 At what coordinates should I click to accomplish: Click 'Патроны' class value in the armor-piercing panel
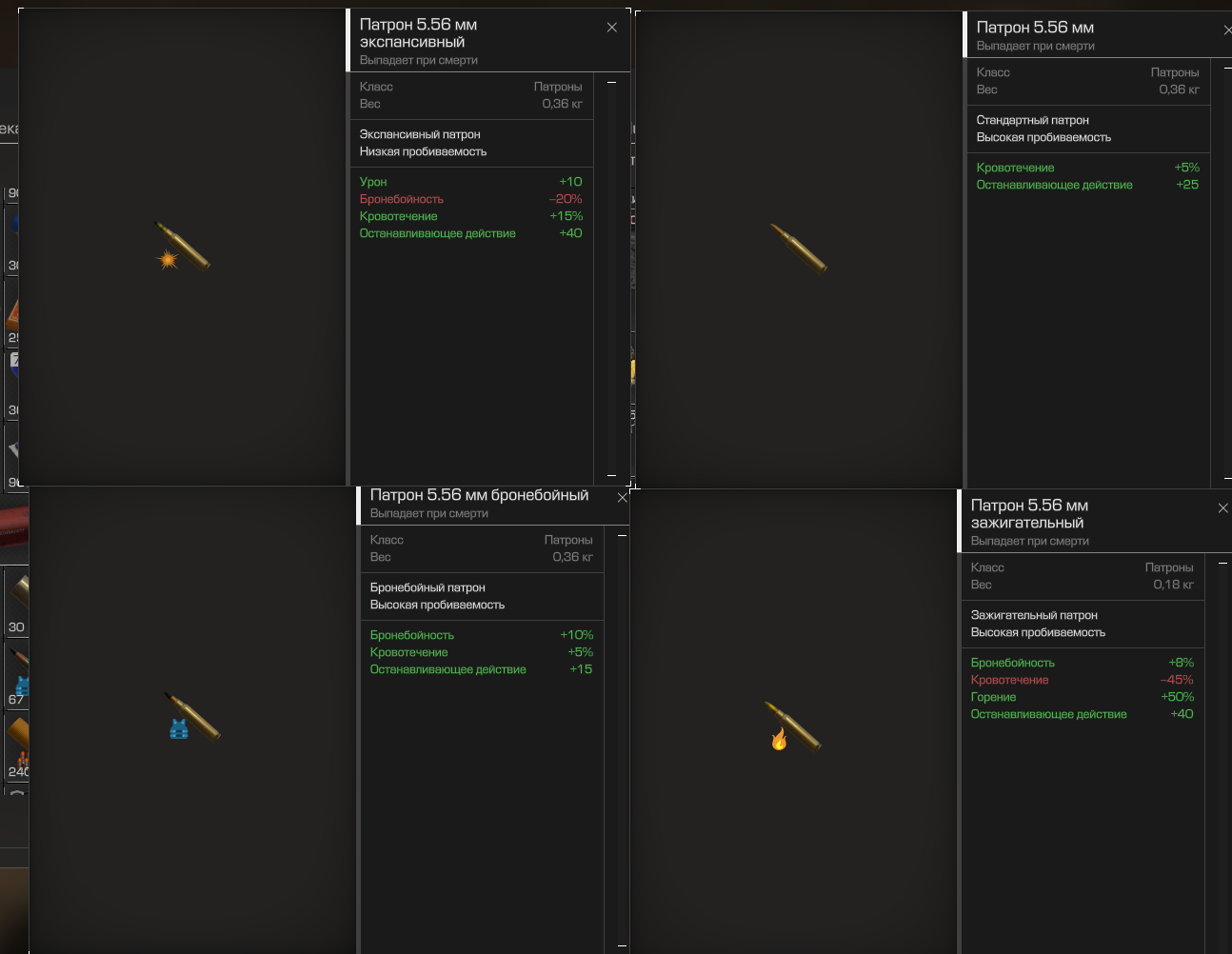coord(568,540)
